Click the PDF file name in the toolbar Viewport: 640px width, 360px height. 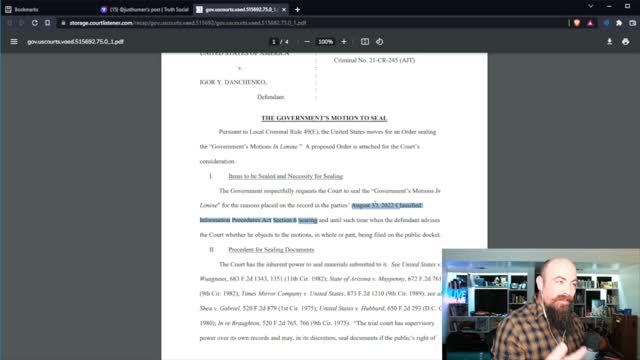pos(76,42)
